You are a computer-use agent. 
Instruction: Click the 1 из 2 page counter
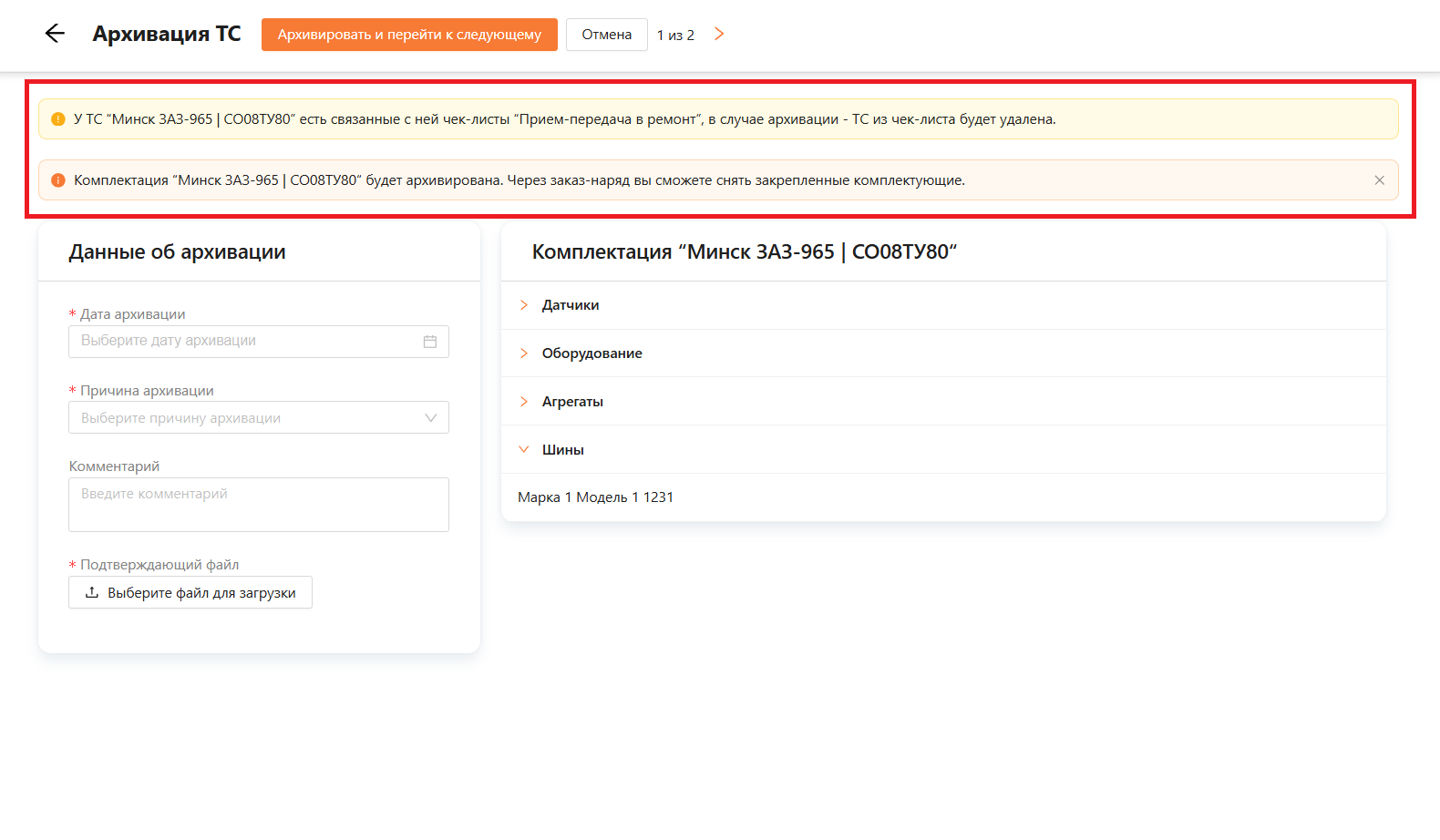[x=675, y=36]
